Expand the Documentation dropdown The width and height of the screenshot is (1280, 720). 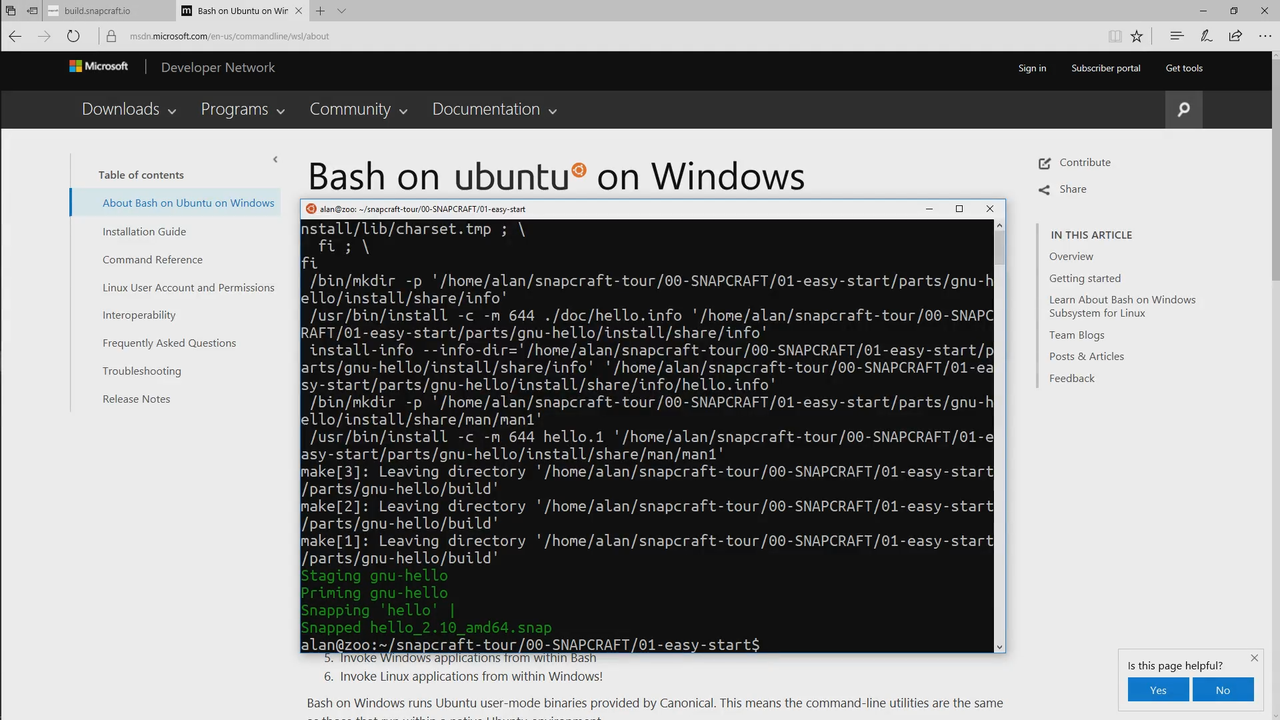pos(495,109)
